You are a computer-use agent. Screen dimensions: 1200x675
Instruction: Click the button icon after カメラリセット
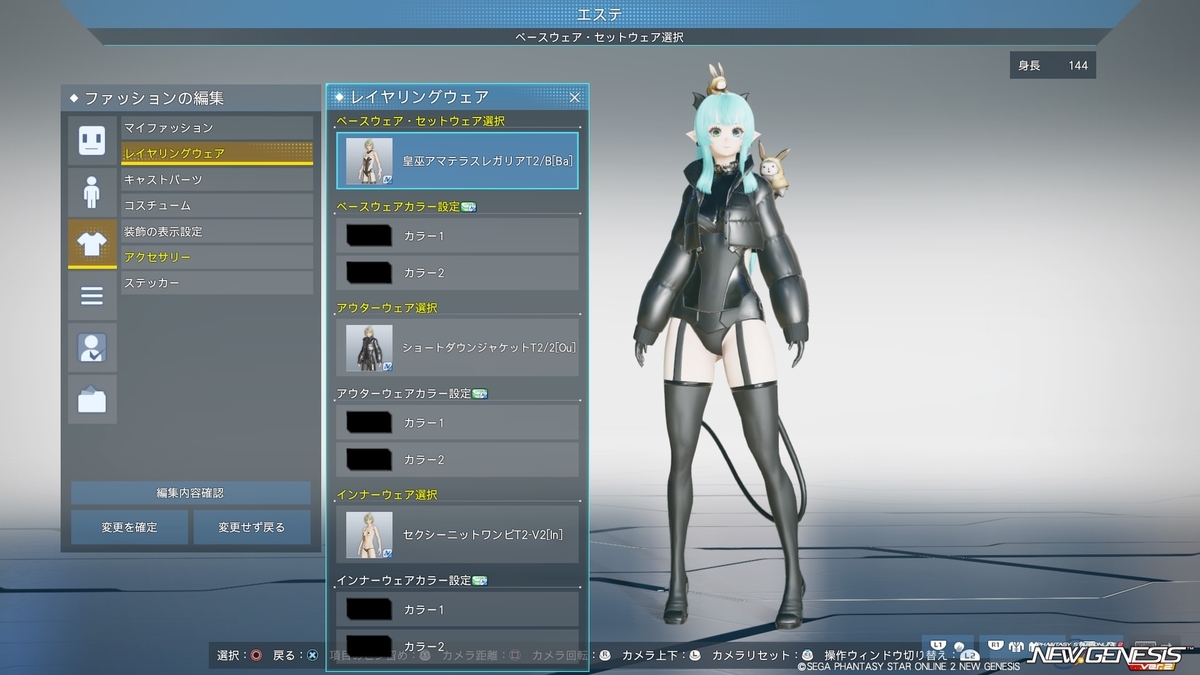coord(807,656)
